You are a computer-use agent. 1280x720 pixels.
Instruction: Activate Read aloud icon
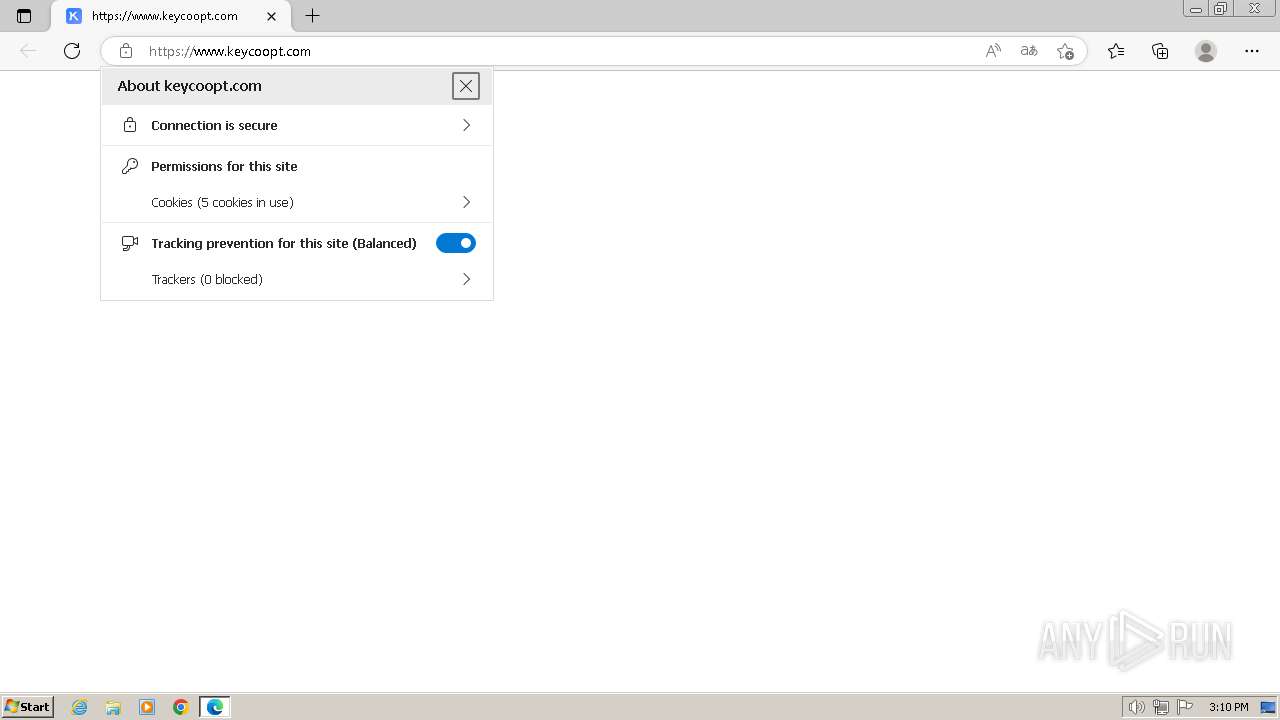(993, 51)
